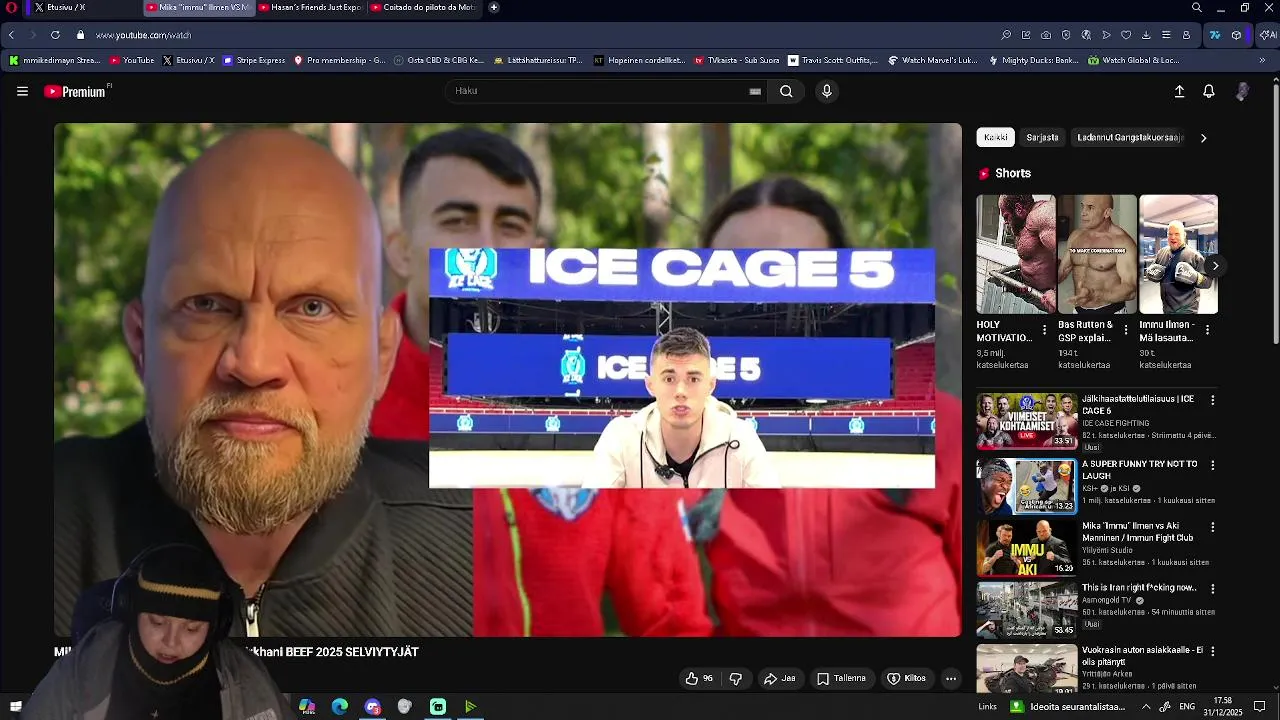
Task: Open the Stripe Express bookmark
Action: (x=254, y=60)
